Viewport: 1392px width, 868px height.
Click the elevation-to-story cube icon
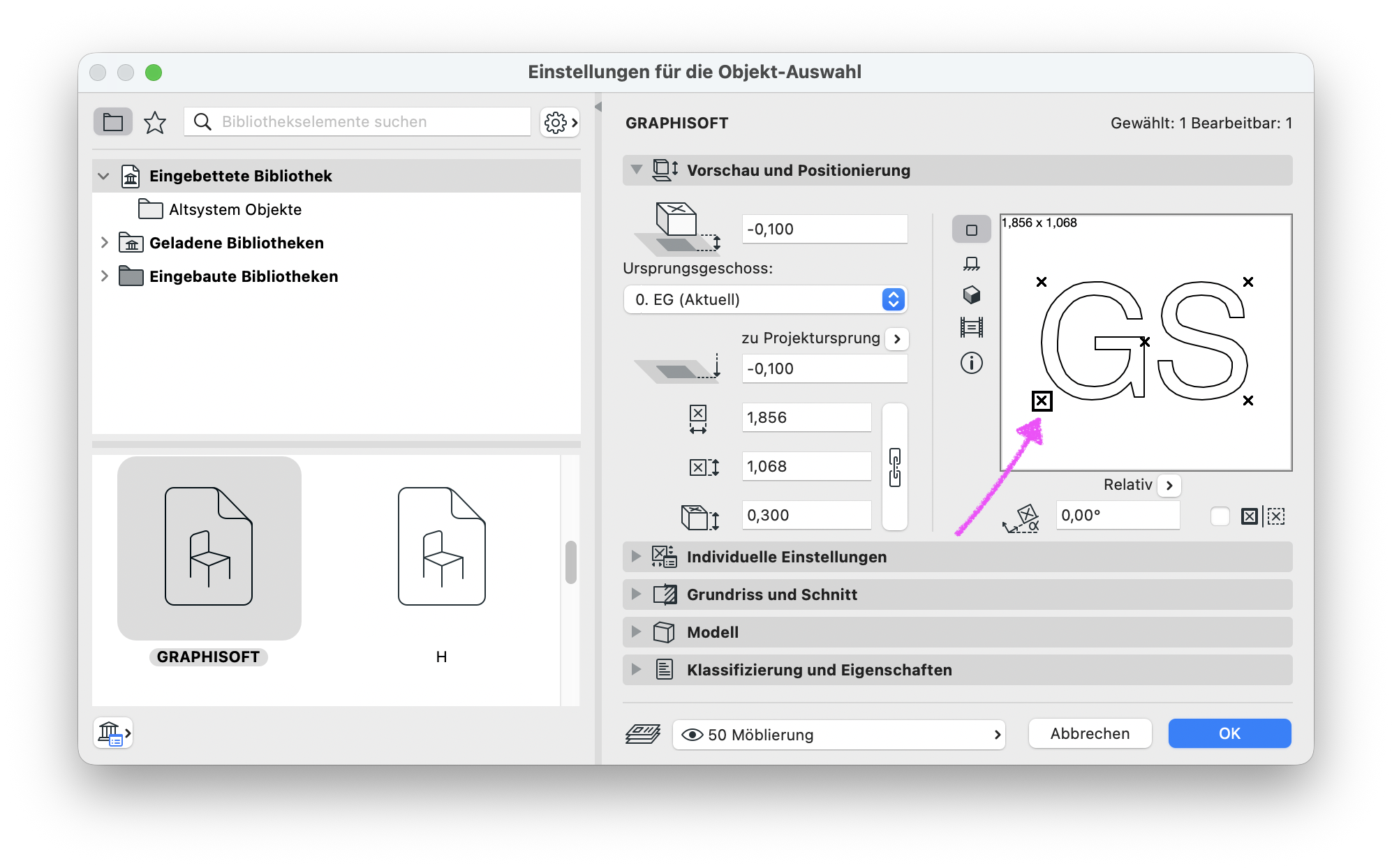tap(677, 228)
